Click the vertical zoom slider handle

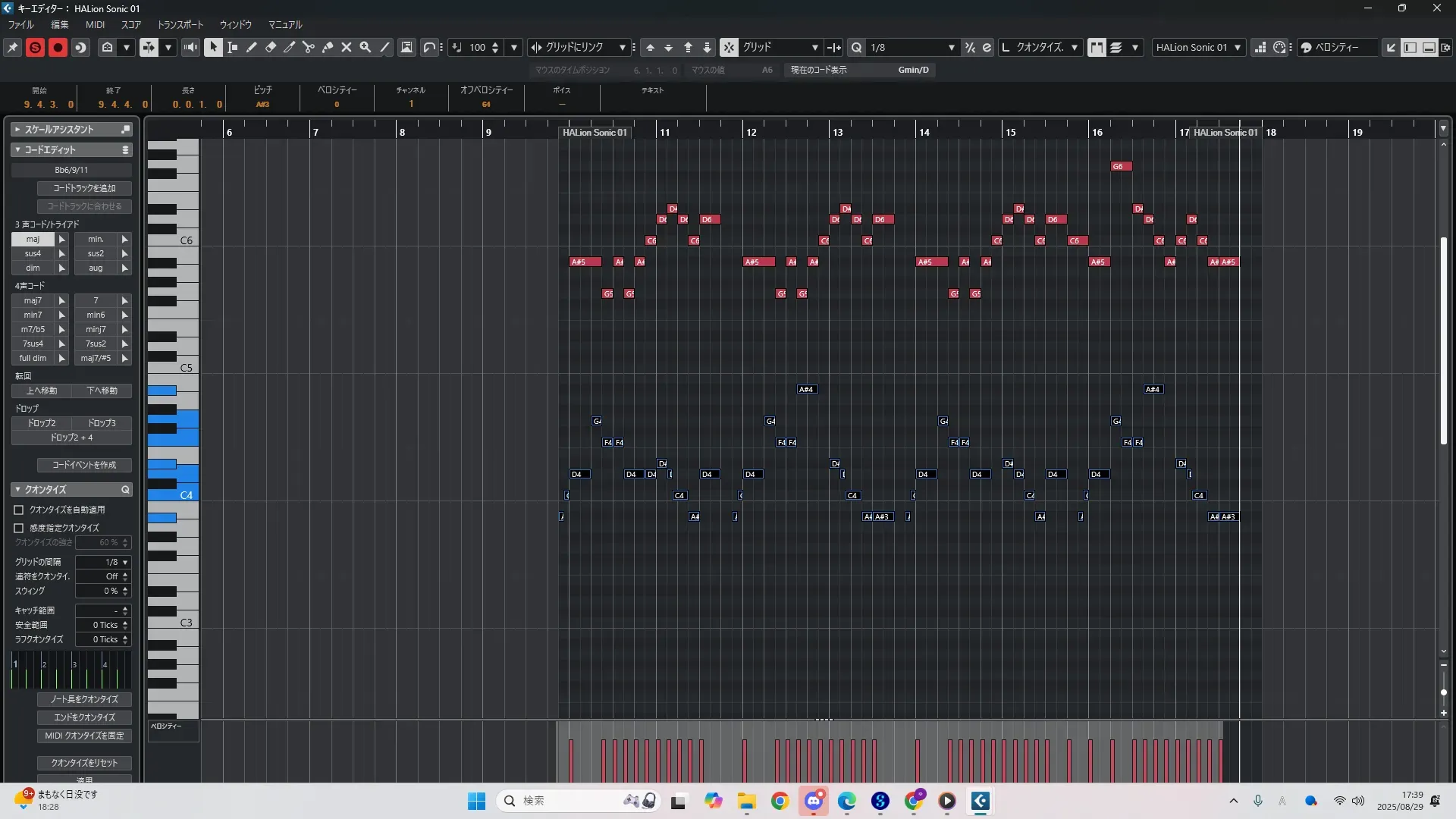(1443, 692)
